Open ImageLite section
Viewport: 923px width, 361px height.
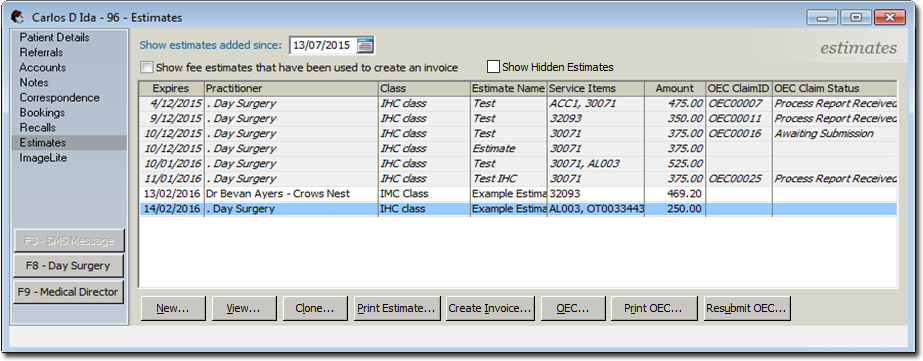coord(43,158)
